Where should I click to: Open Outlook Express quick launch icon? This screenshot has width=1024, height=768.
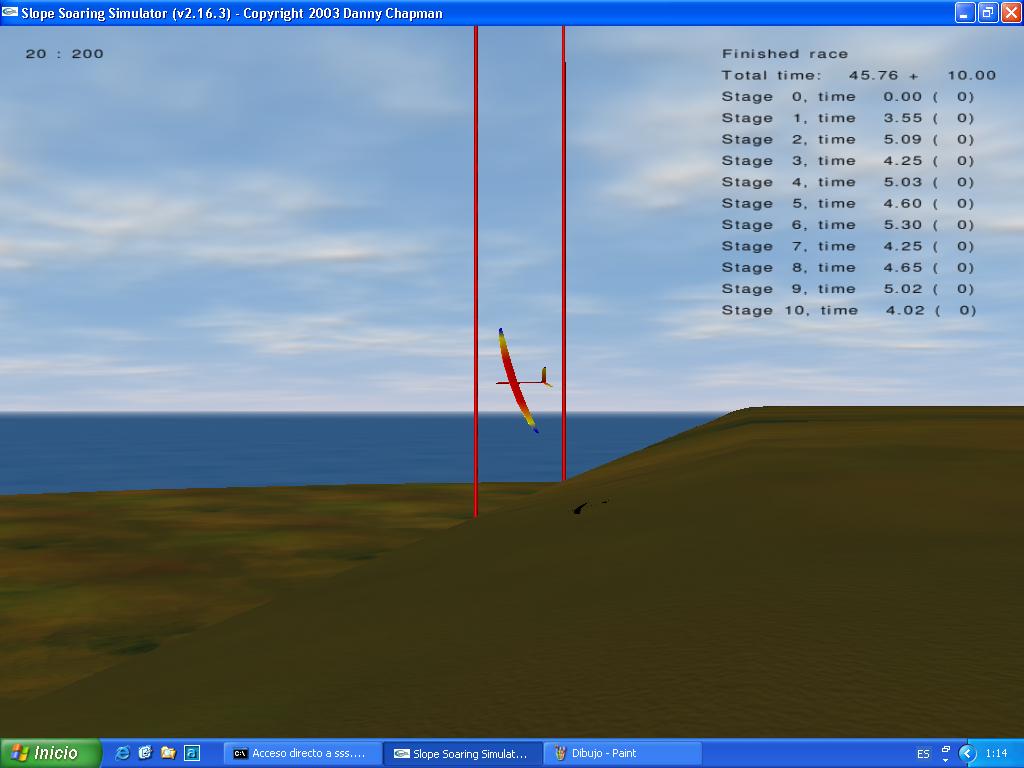pyautogui.click(x=145, y=753)
